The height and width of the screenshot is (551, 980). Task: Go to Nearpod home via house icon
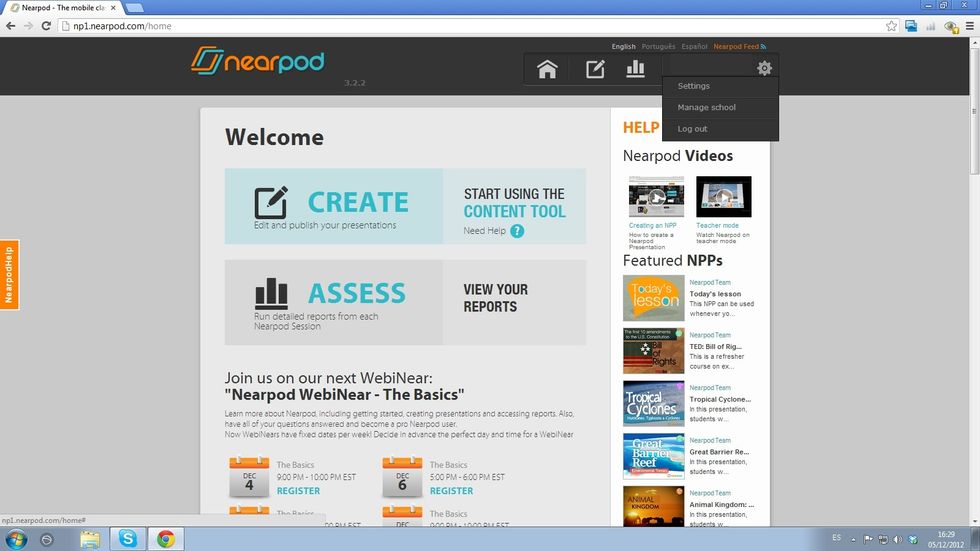tap(547, 69)
